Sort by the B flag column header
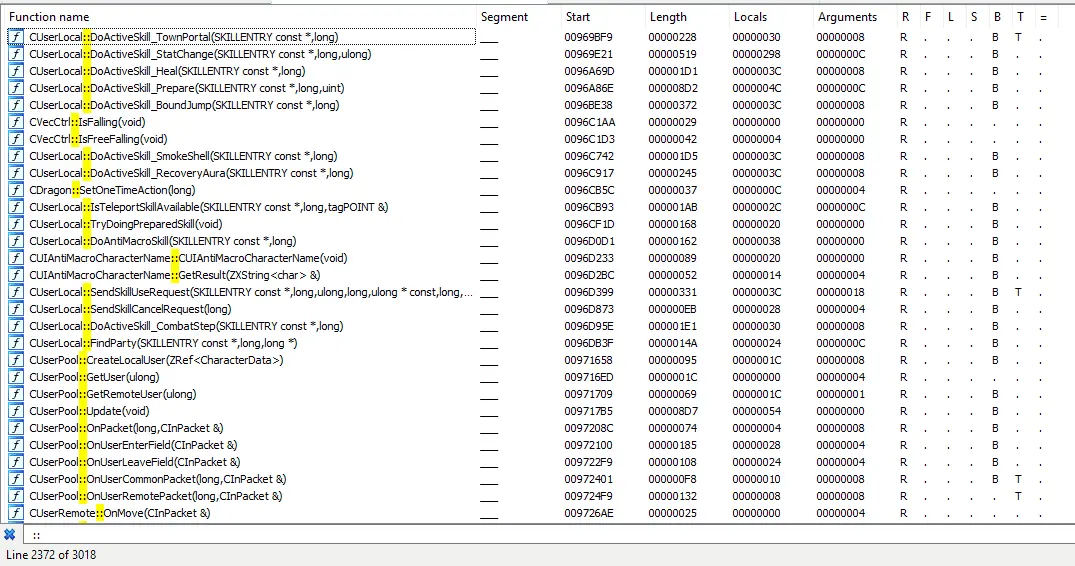The height and width of the screenshot is (566, 1075). point(997,17)
